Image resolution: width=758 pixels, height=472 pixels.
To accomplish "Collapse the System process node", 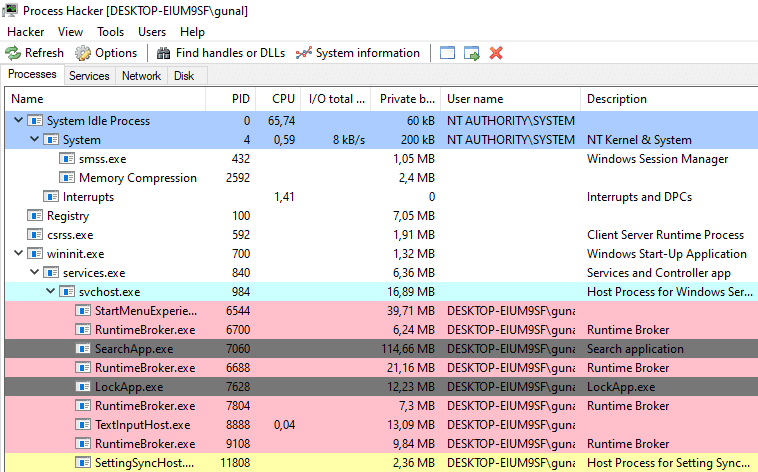I will [x=34, y=139].
